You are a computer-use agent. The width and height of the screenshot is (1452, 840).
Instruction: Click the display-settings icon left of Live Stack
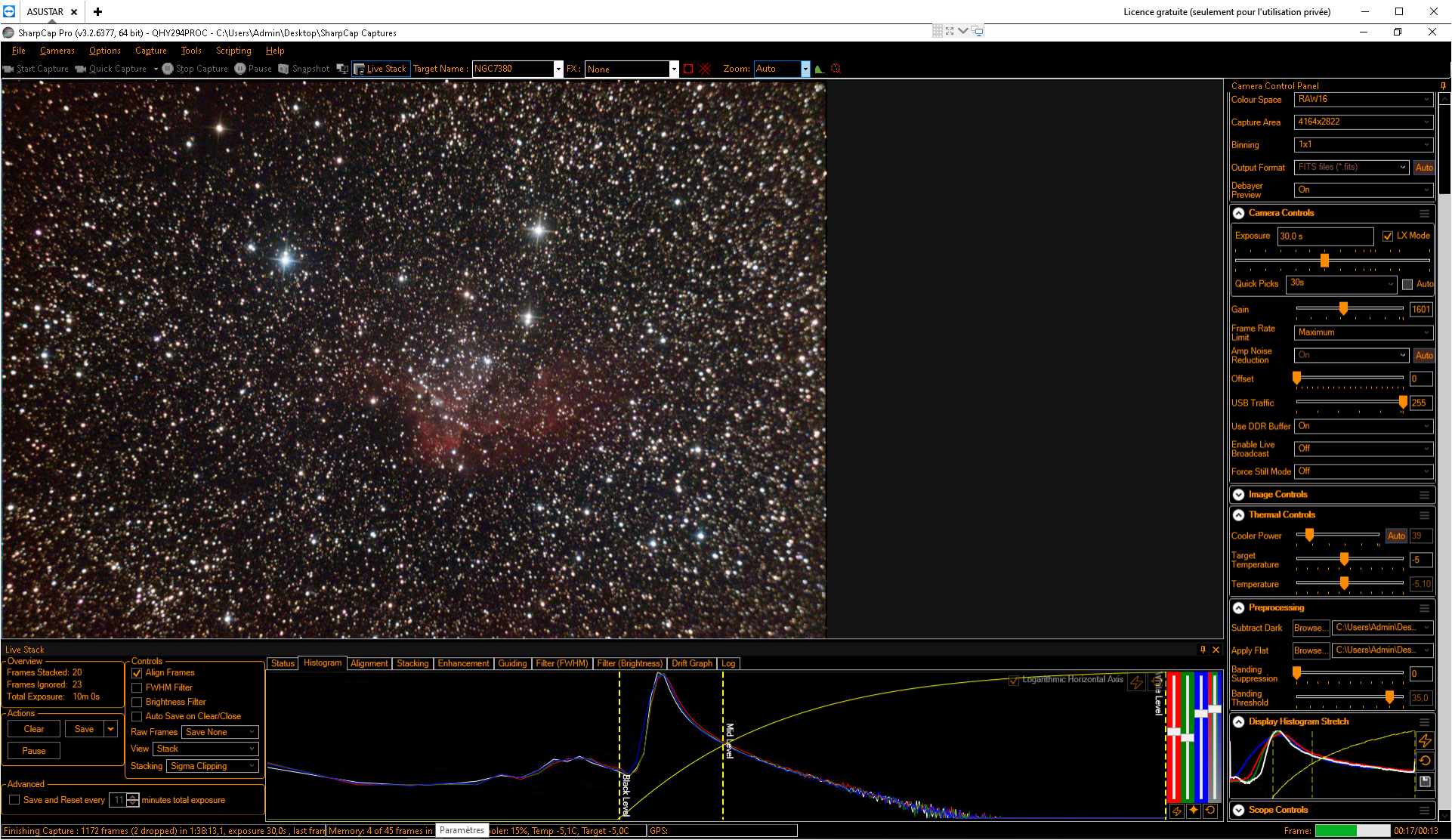[342, 69]
